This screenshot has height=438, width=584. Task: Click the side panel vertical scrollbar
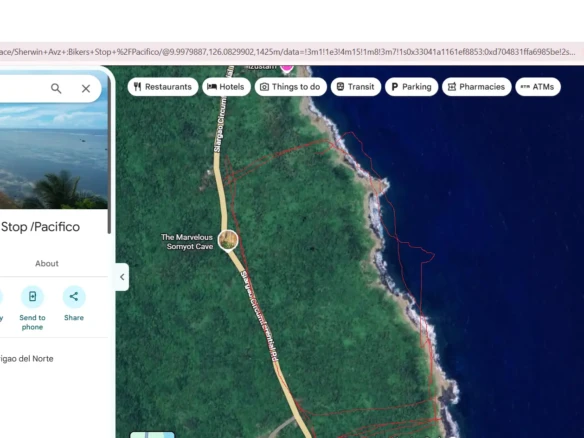click(110, 156)
